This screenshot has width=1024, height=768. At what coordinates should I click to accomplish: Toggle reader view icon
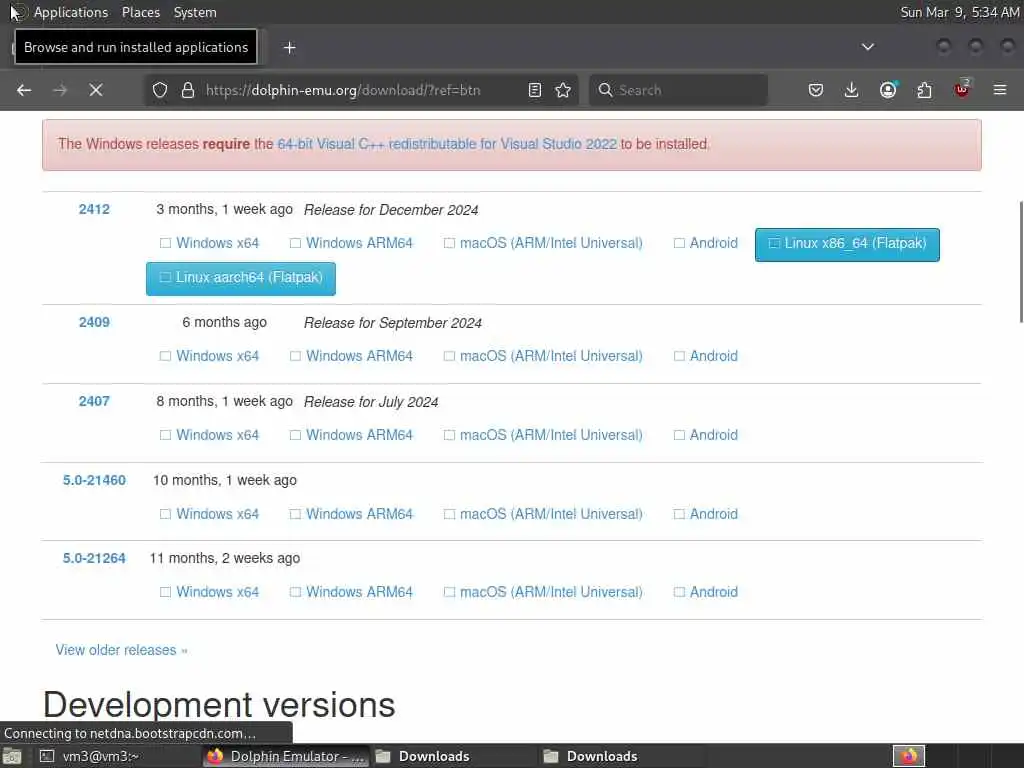tap(535, 90)
